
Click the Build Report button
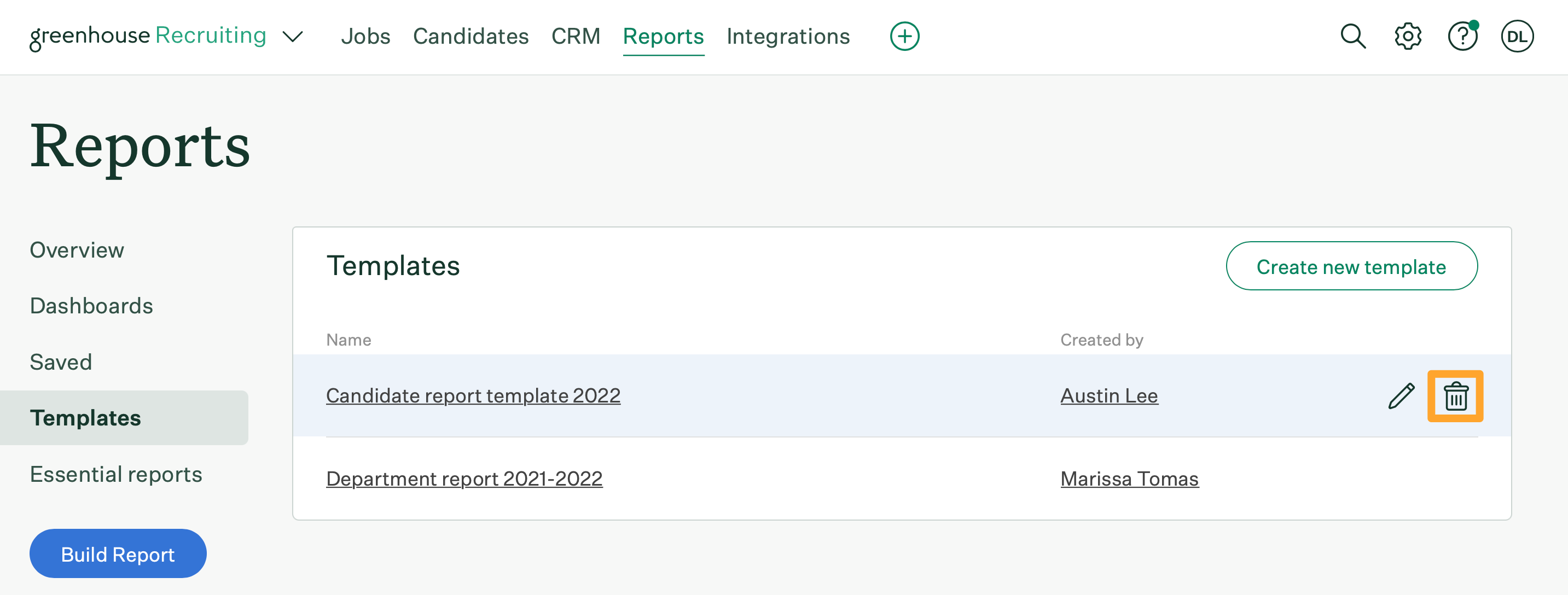coord(118,553)
